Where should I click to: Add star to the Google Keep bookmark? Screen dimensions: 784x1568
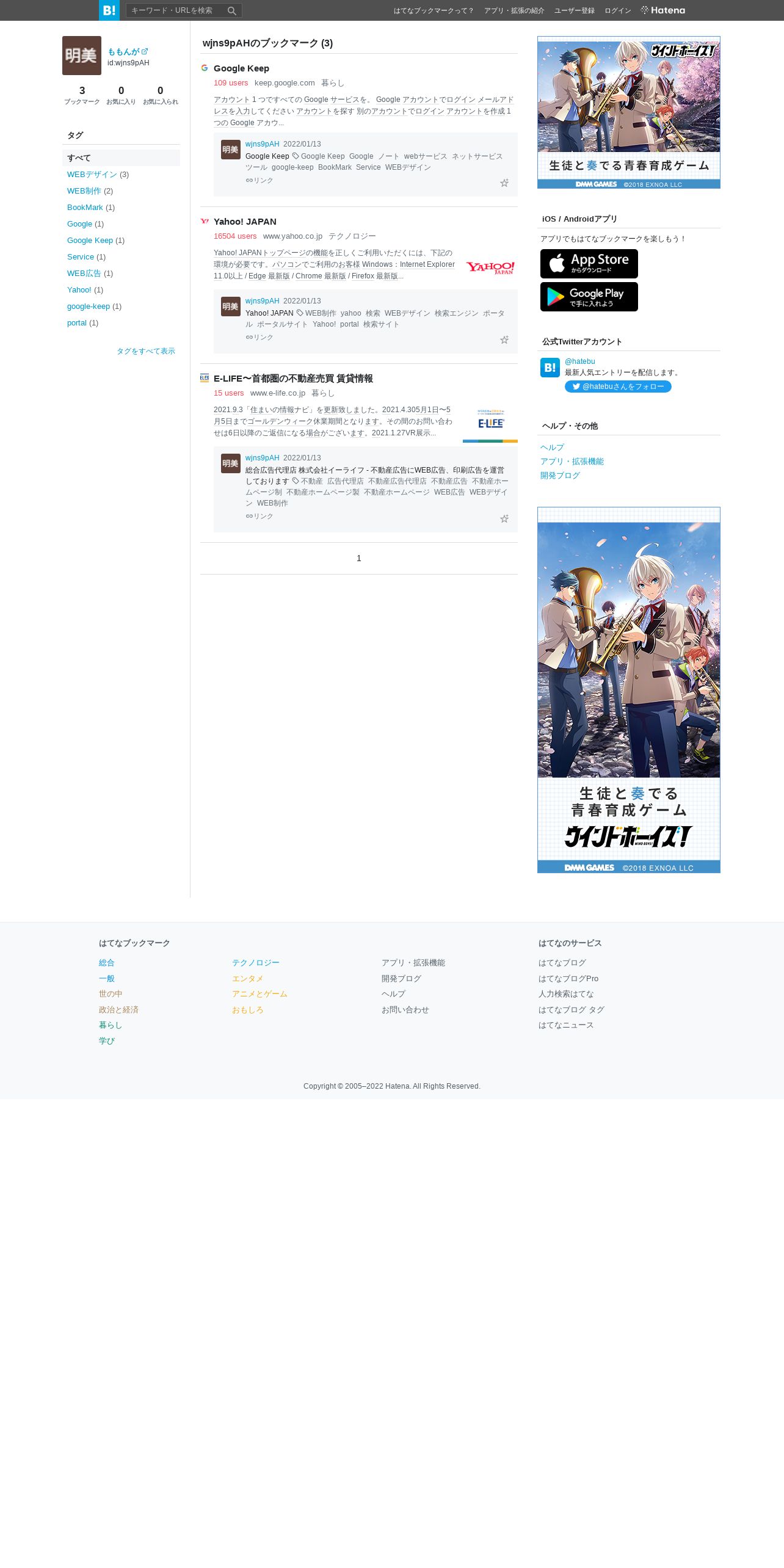[x=504, y=183]
